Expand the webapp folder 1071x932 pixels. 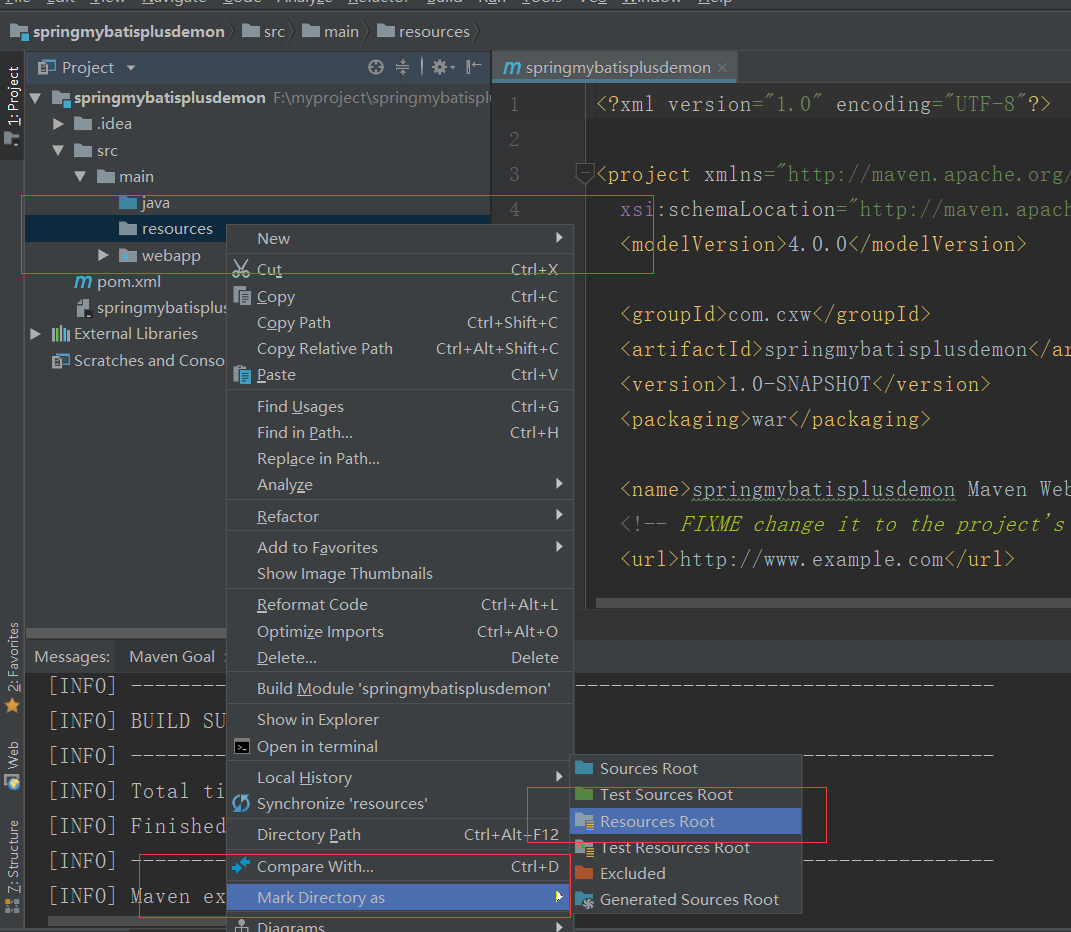[x=103, y=256]
